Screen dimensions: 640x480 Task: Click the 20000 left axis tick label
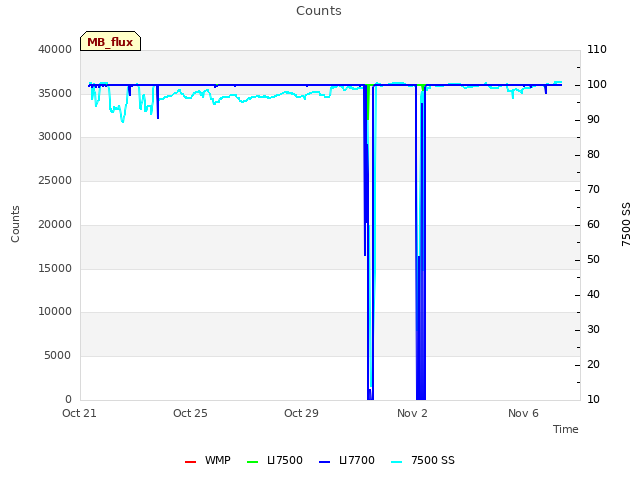[55, 224]
